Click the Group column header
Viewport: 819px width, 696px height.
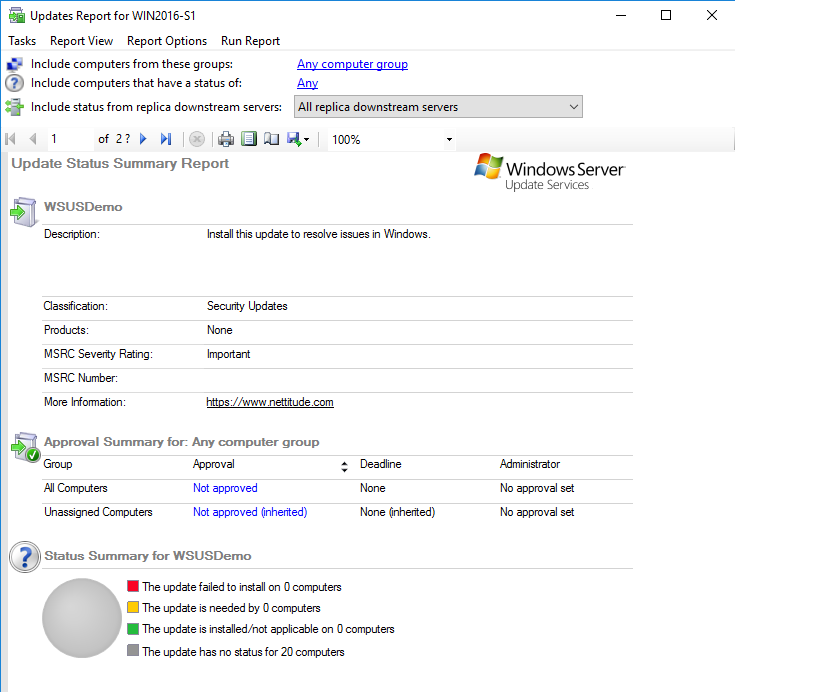[58, 464]
